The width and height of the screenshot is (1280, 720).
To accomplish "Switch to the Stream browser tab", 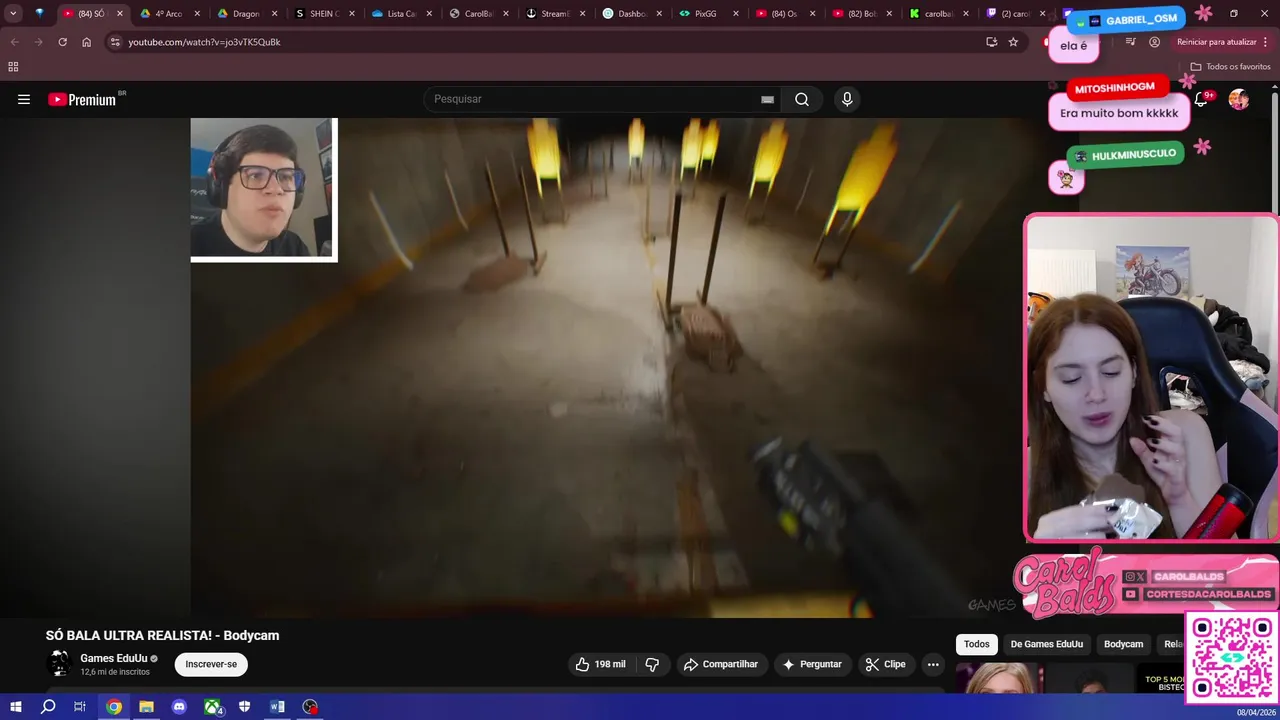I will coord(555,14).
